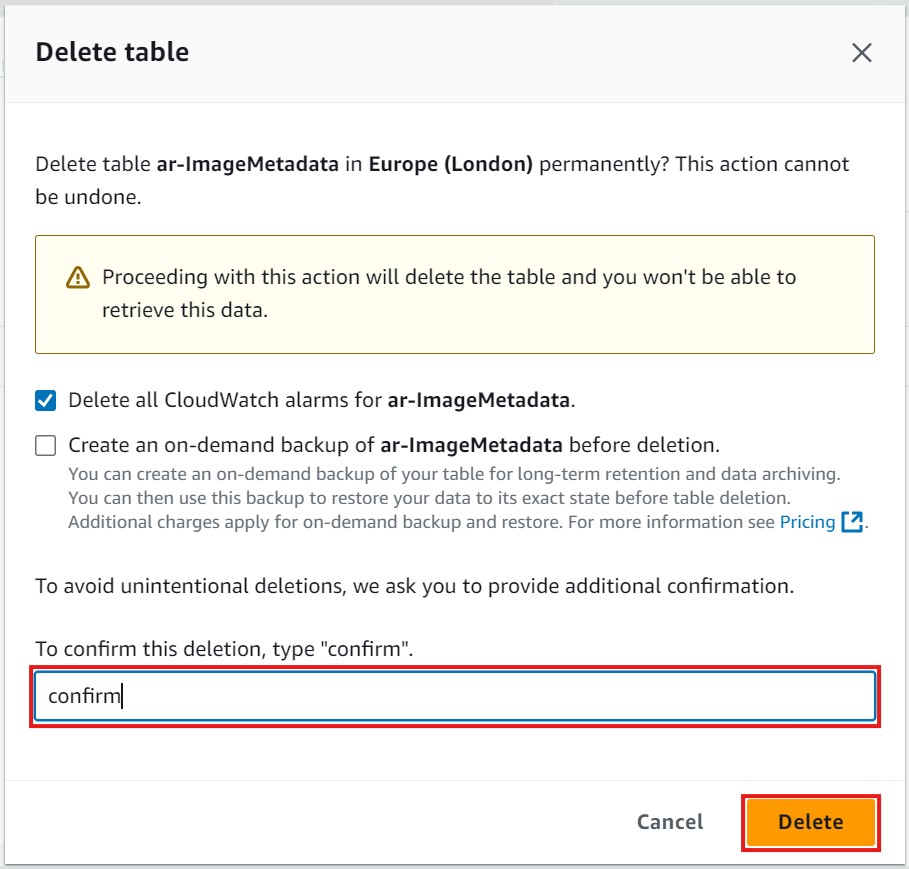Screen dimensions: 909x869
Task: Click the X icon in the dialog header
Action: point(862,53)
